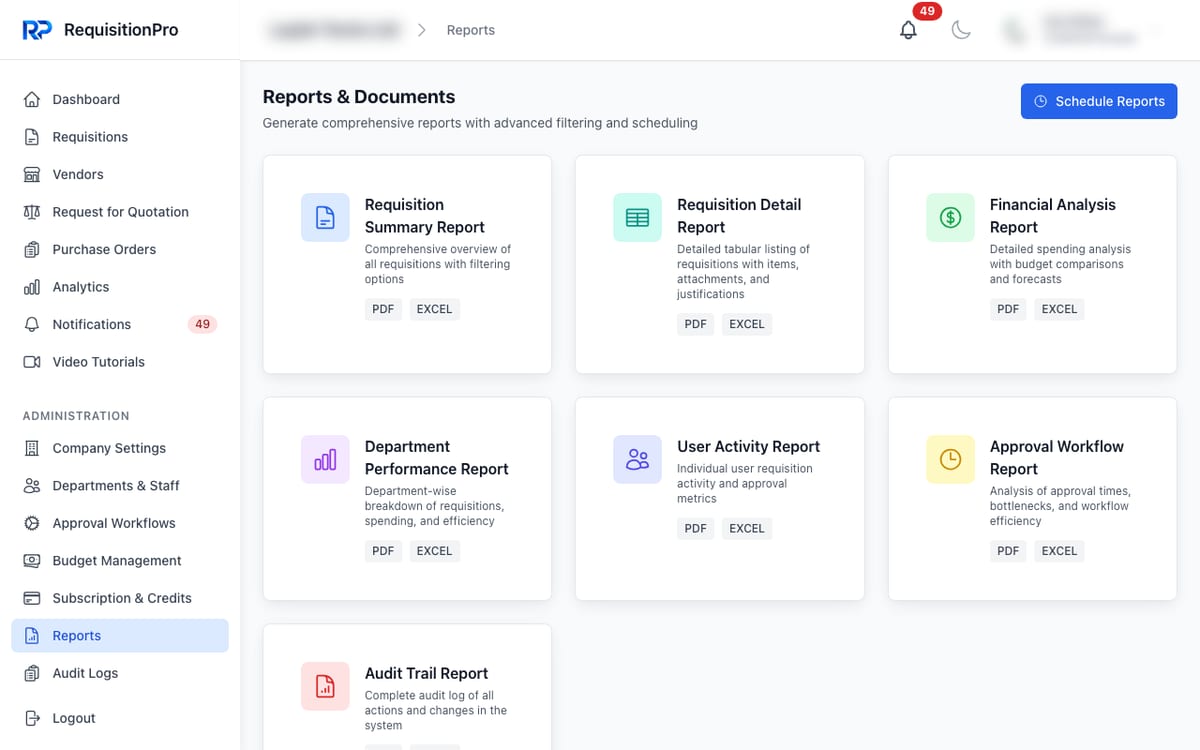Go to Departments & Staff
The width and height of the screenshot is (1200, 750).
tap(120, 486)
